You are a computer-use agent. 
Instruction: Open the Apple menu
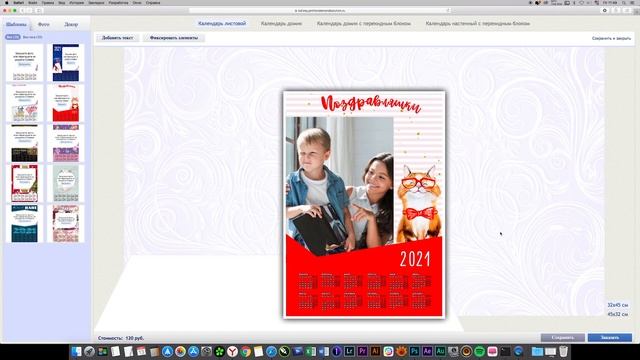point(7,2)
